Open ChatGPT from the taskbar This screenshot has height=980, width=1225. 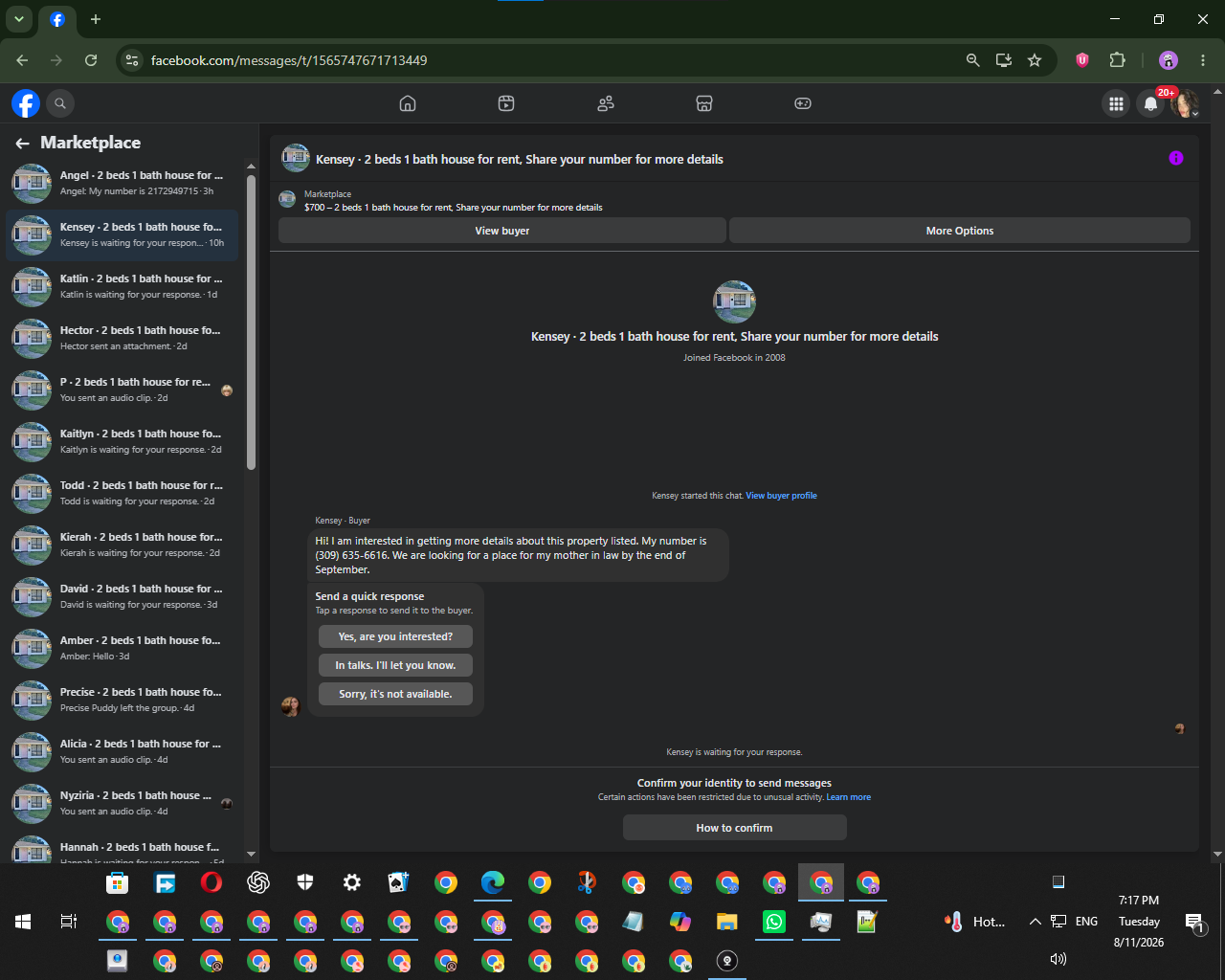pos(258,882)
